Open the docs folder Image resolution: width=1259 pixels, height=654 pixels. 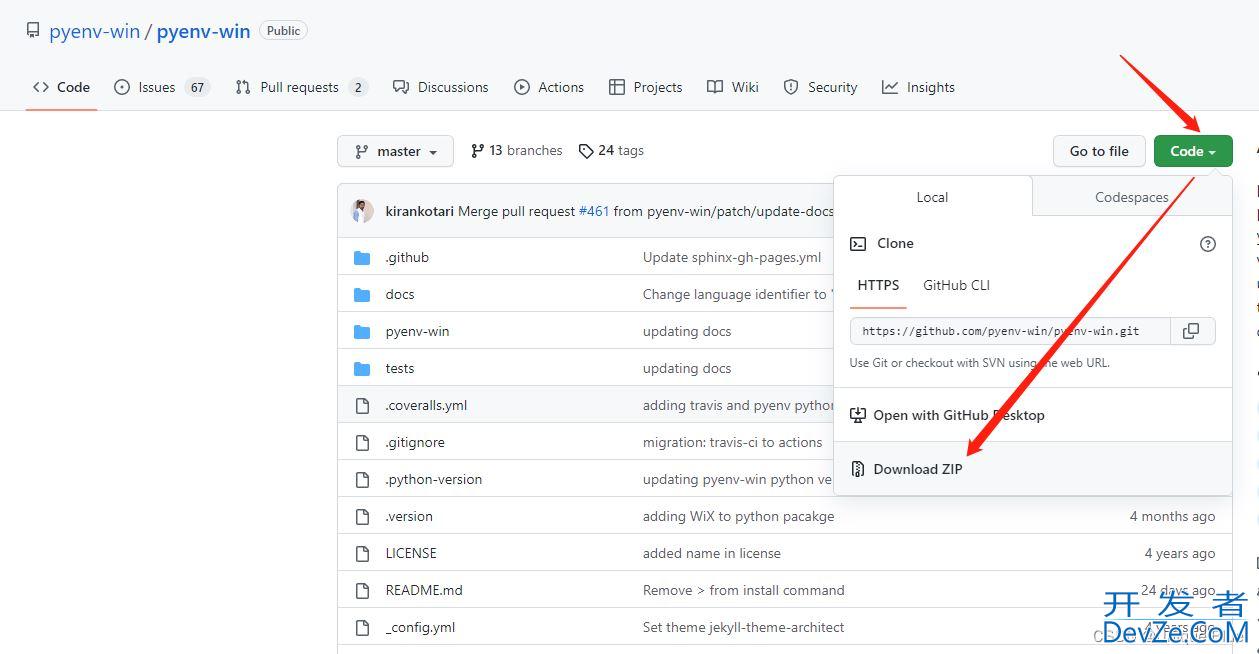tap(400, 294)
